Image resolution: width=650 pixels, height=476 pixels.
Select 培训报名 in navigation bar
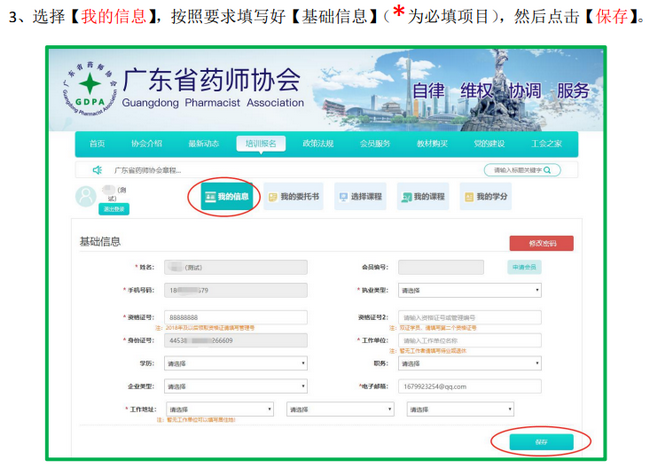pyautogui.click(x=262, y=143)
